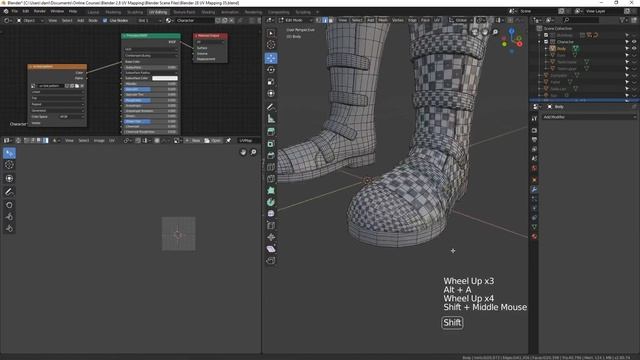Click the zoom magnifier in 3D viewport
Image resolution: width=640 pixels, height=360 pixels.
point(495,32)
